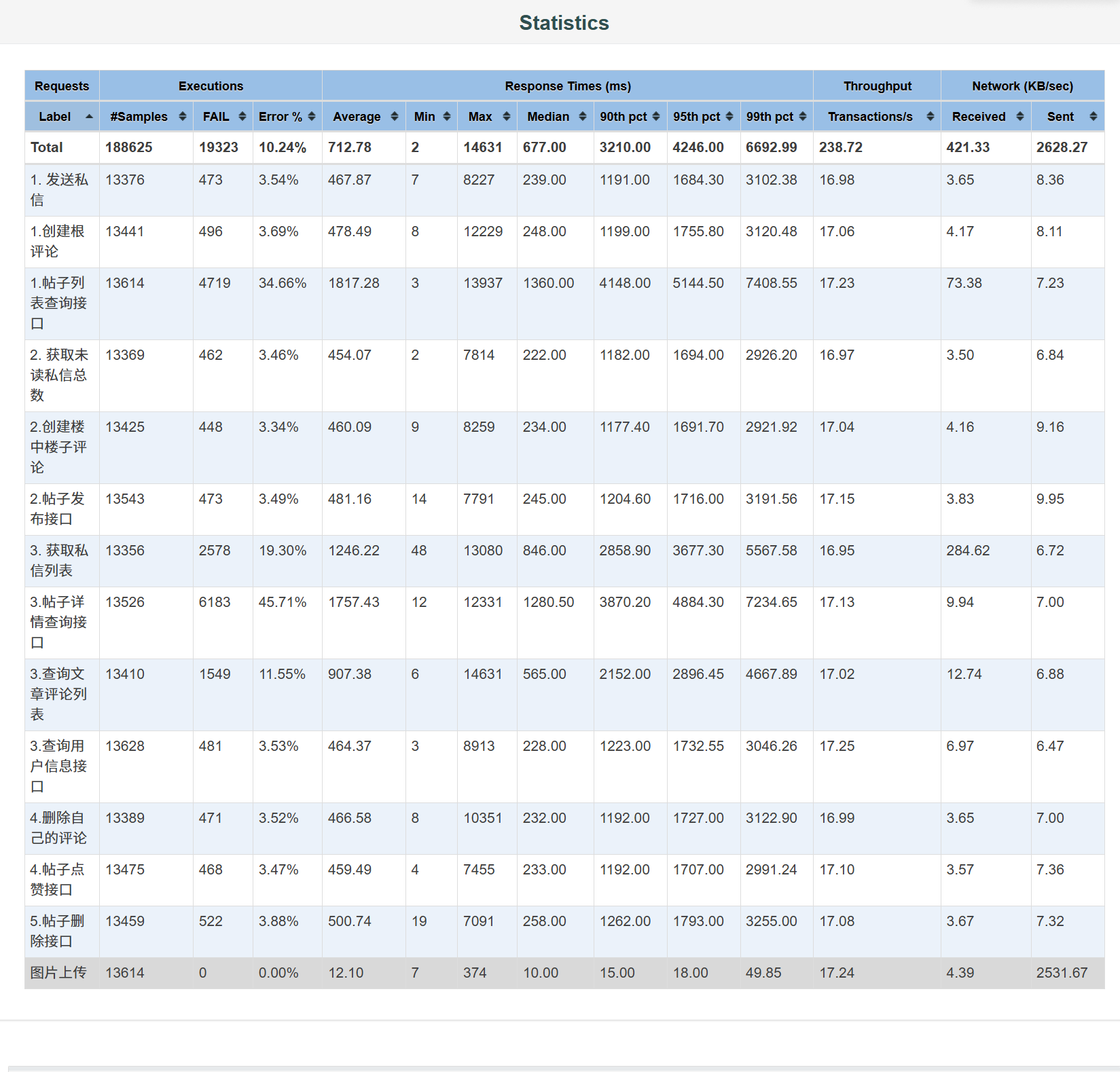Viewport: 1120px width, 1072px height.
Task: Select the '4.帖子点赞接口' row label
Action: coord(58,880)
